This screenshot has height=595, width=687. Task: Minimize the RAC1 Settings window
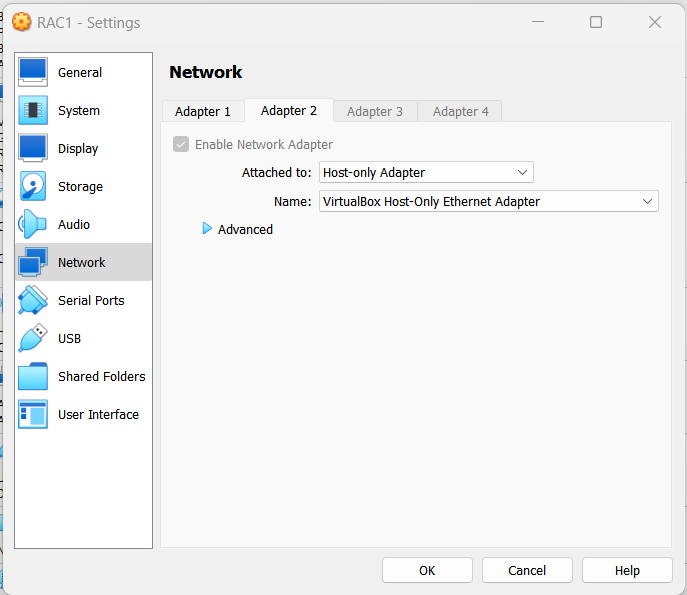538,22
